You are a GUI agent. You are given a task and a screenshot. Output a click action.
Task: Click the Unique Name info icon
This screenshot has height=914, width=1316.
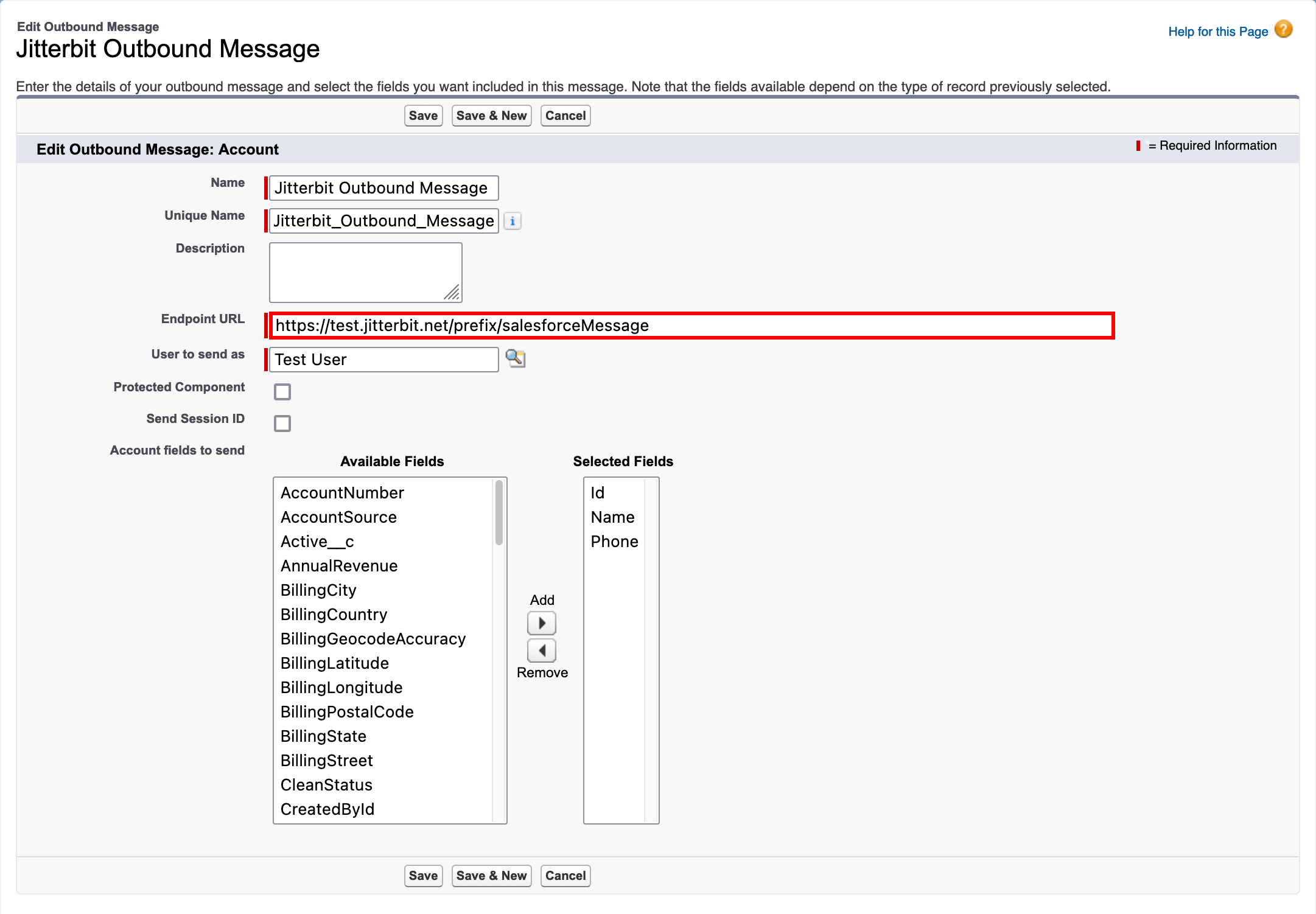click(513, 221)
